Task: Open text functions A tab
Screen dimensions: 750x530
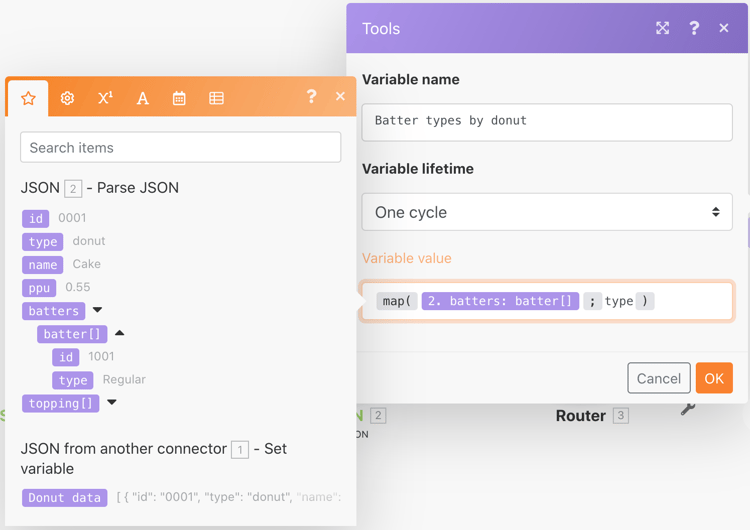Action: 143,99
